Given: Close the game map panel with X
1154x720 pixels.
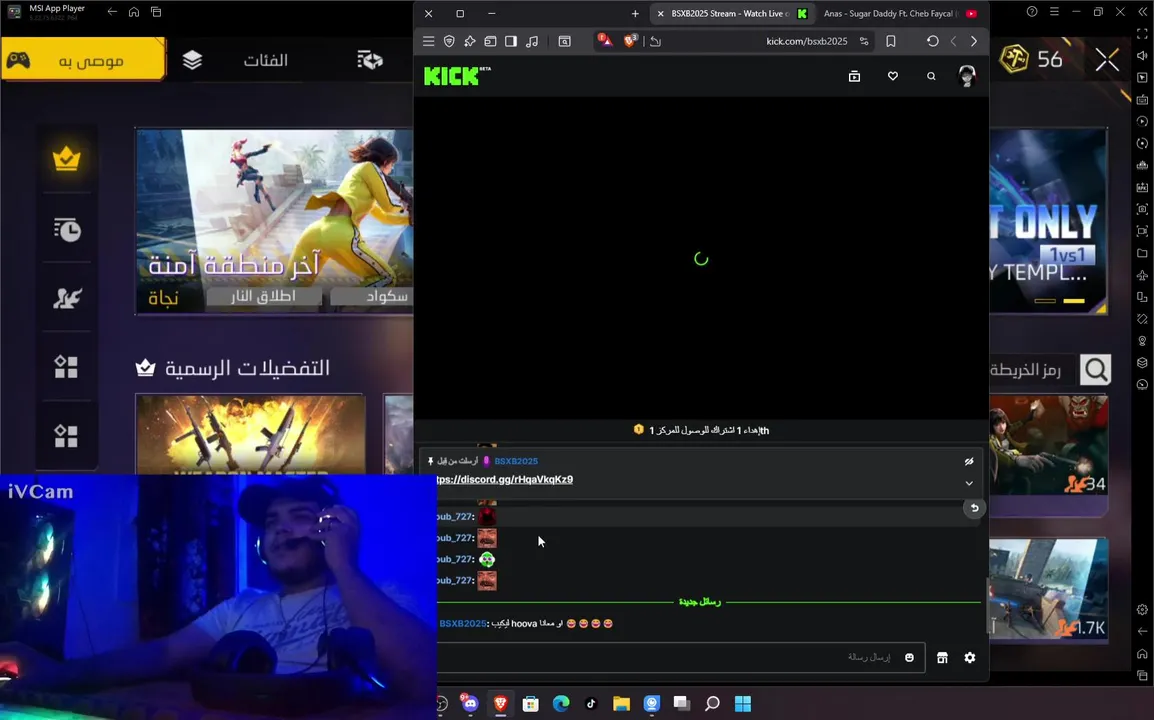Looking at the screenshot, I should 1107,60.
